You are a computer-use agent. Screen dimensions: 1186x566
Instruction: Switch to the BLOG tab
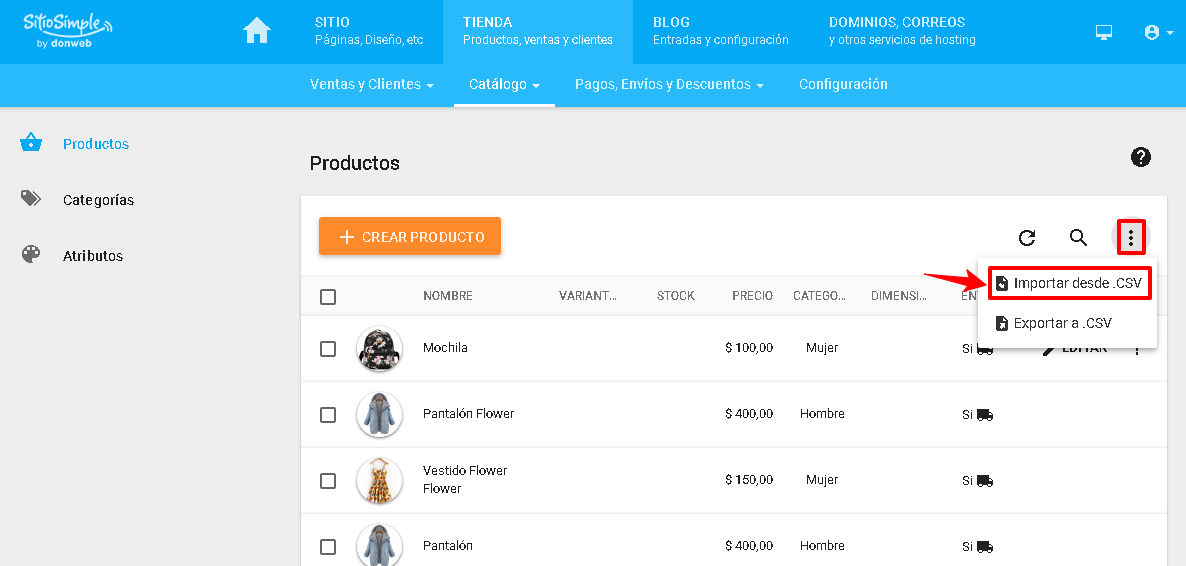pyautogui.click(x=721, y=32)
